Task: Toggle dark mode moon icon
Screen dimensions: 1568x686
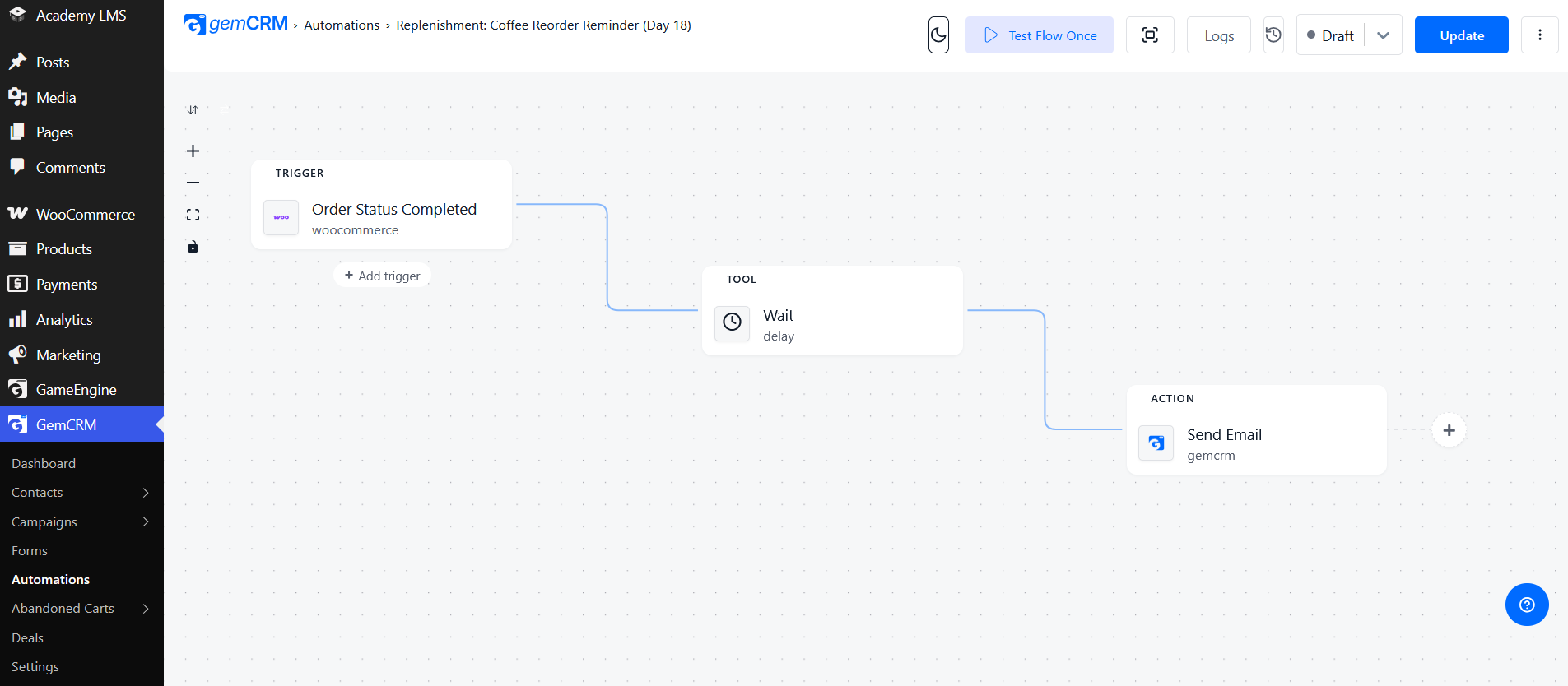Action: pos(938,35)
